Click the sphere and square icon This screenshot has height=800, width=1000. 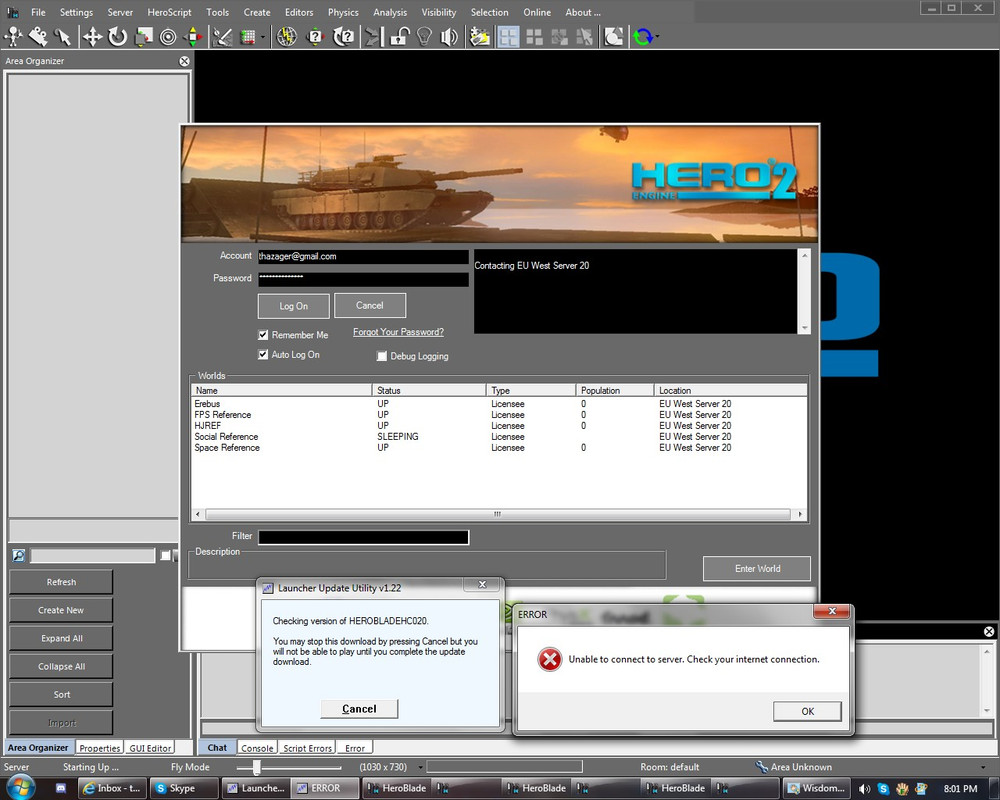[x=614, y=37]
